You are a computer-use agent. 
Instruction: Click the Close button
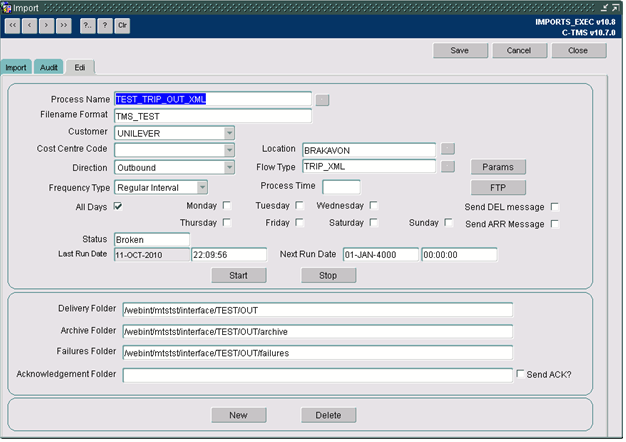[x=578, y=51]
